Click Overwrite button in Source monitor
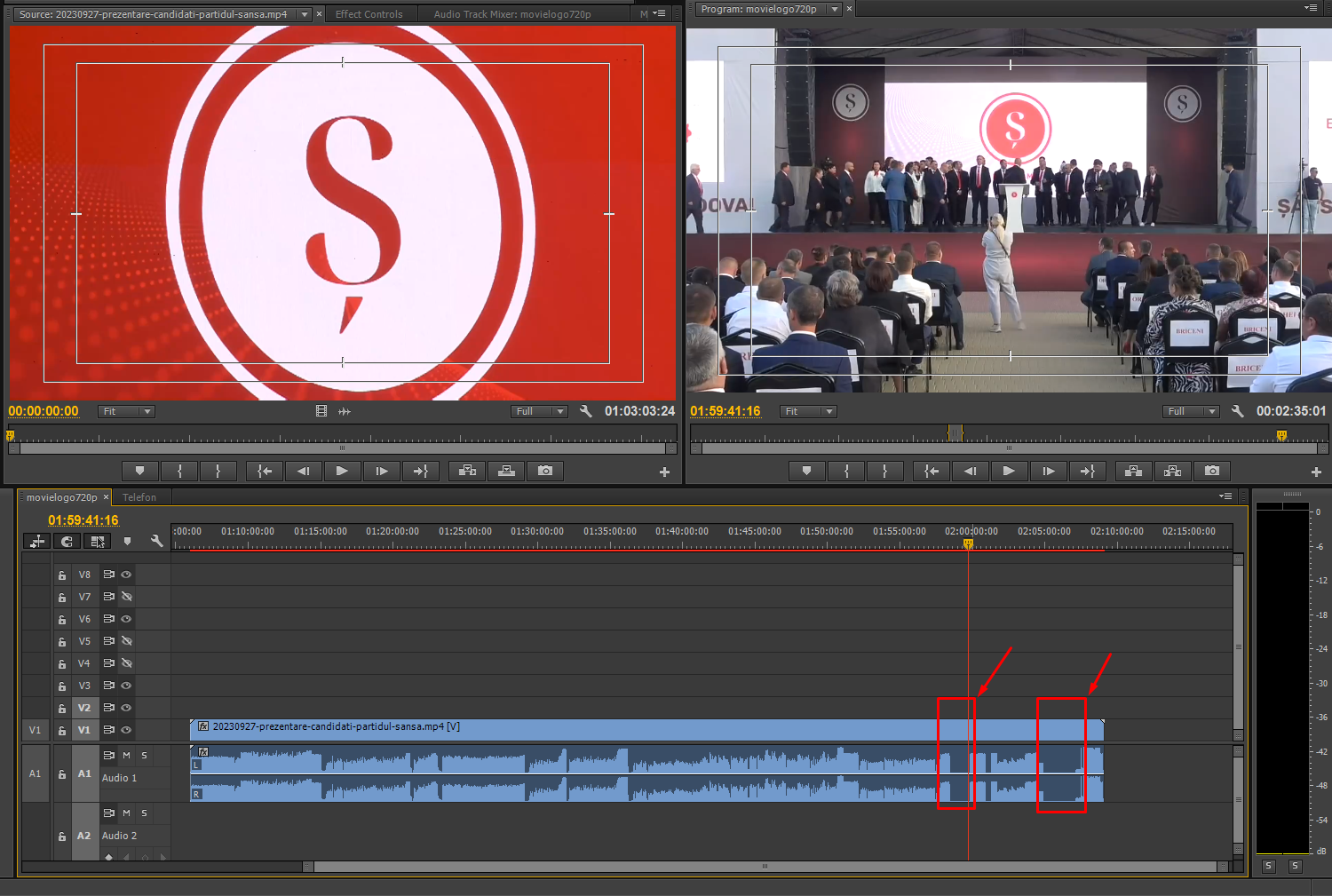Viewport: 1332px width, 896px height. point(506,471)
